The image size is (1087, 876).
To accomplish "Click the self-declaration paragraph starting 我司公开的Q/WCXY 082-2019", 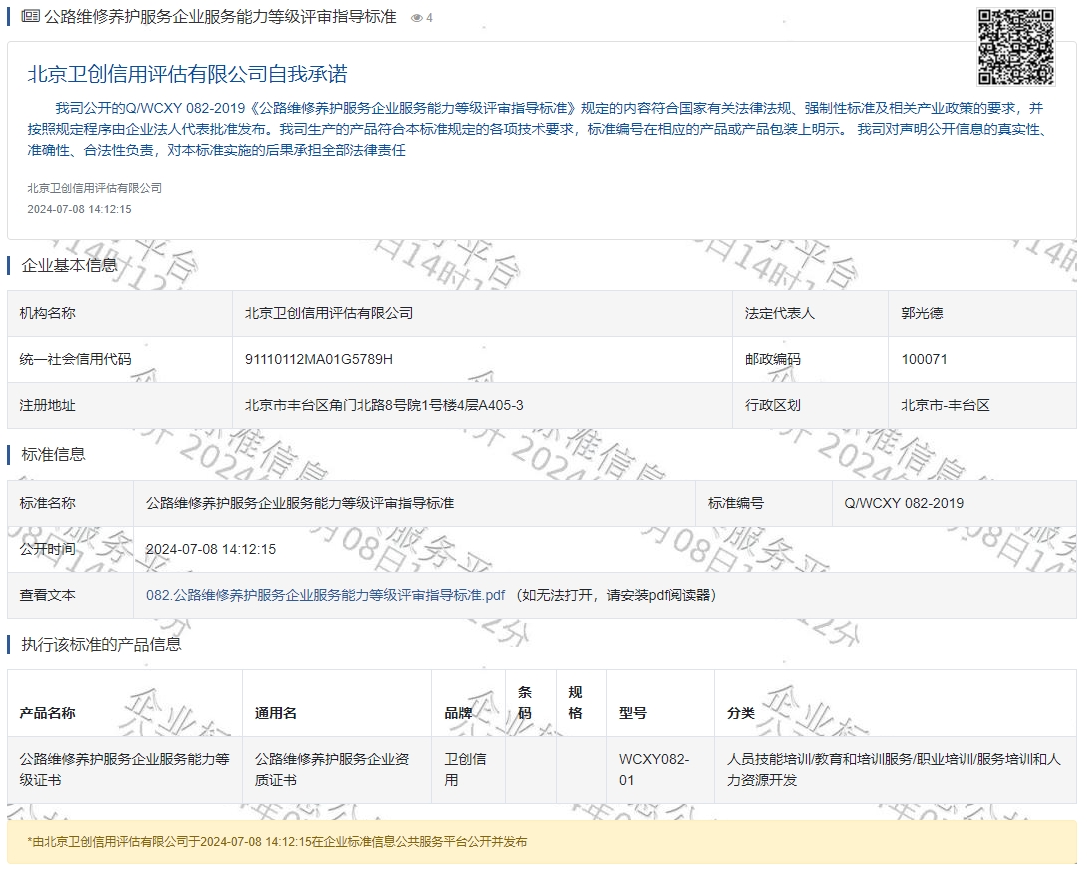I will coord(539,129).
